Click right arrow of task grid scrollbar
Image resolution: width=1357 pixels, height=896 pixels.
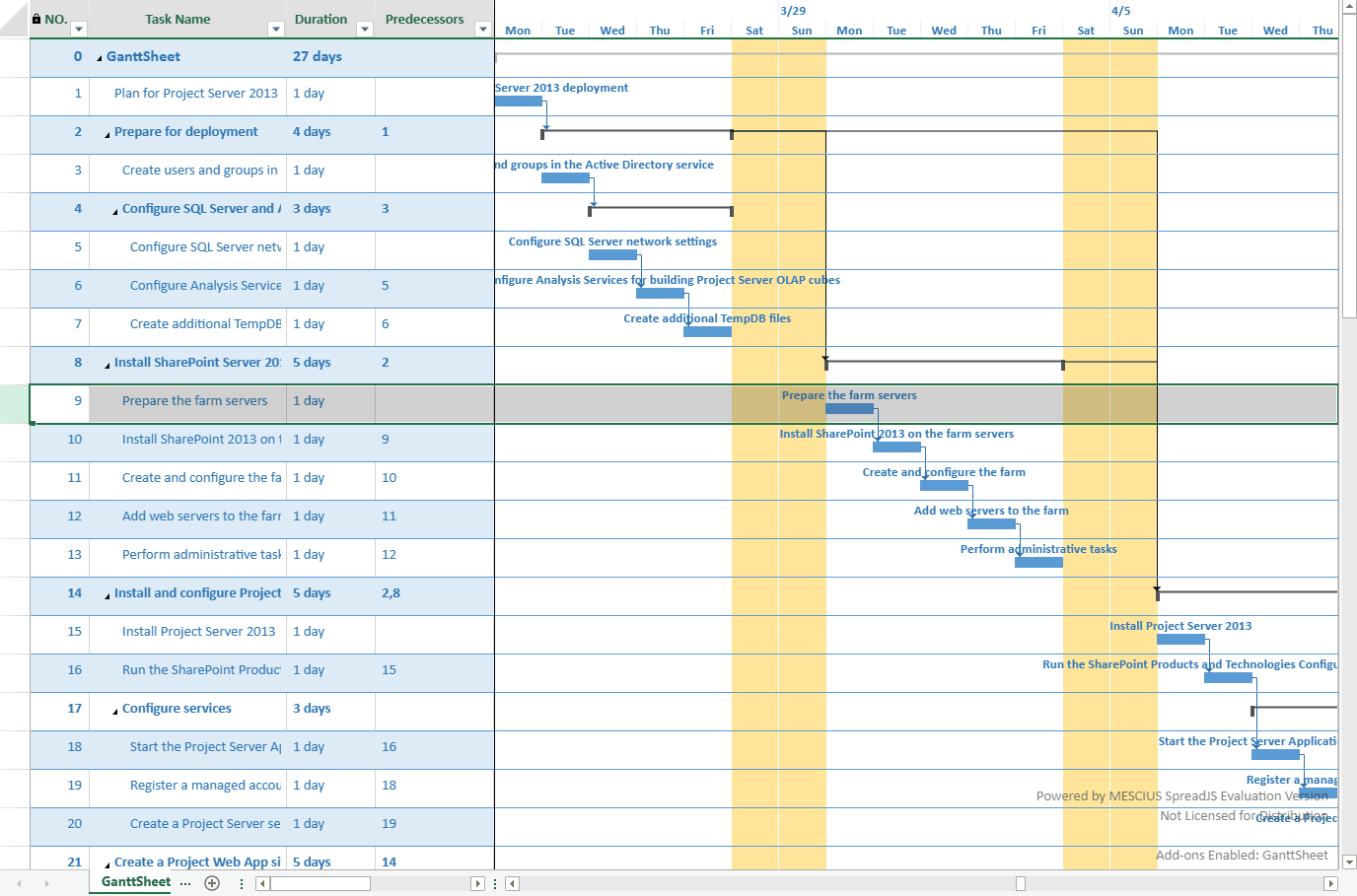point(478,883)
